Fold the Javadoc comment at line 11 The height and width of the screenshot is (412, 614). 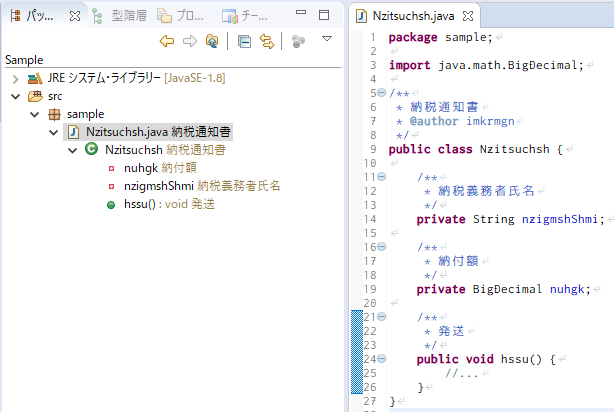pos(382,177)
